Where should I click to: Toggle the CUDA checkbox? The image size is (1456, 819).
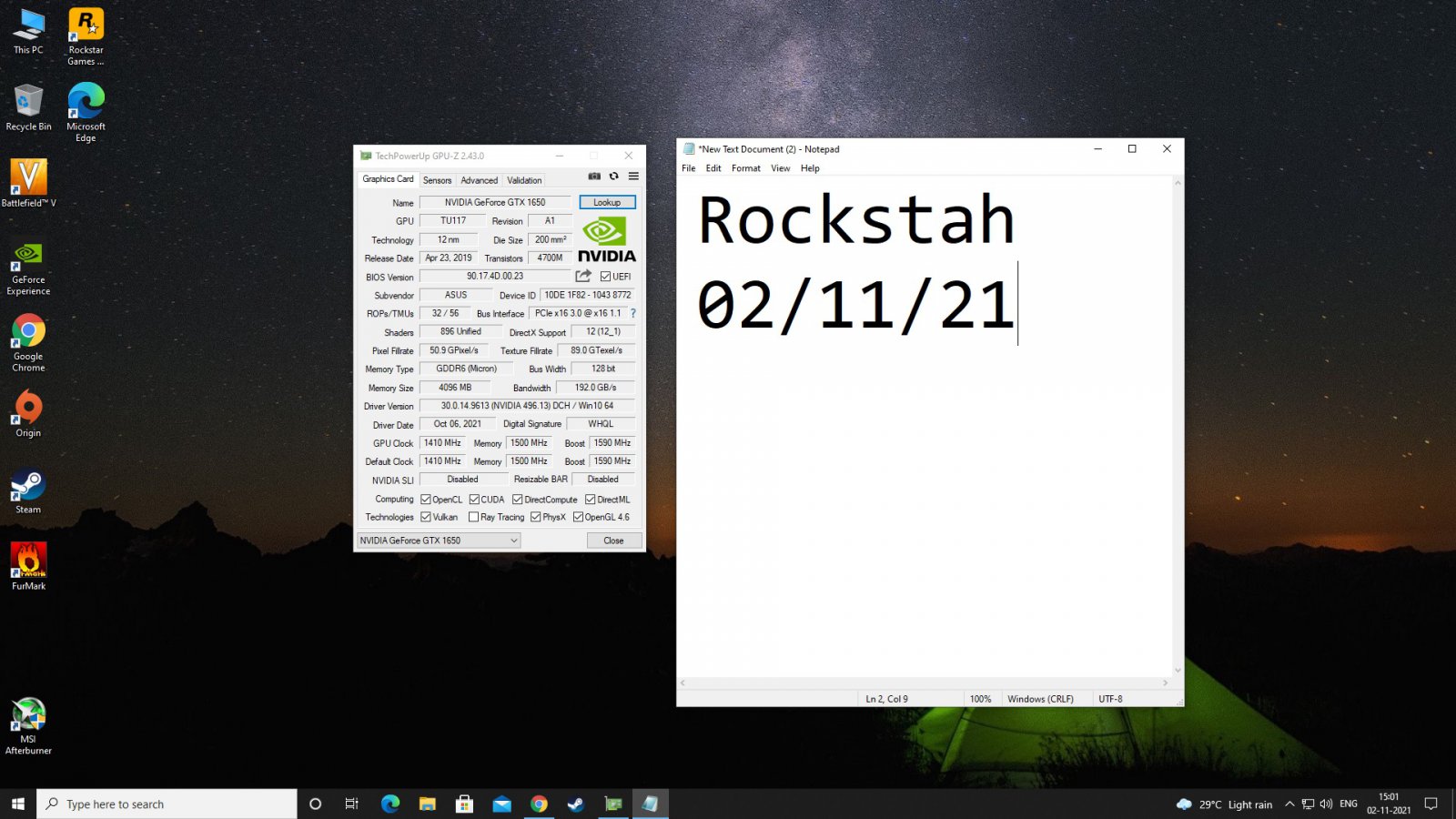coord(474,500)
